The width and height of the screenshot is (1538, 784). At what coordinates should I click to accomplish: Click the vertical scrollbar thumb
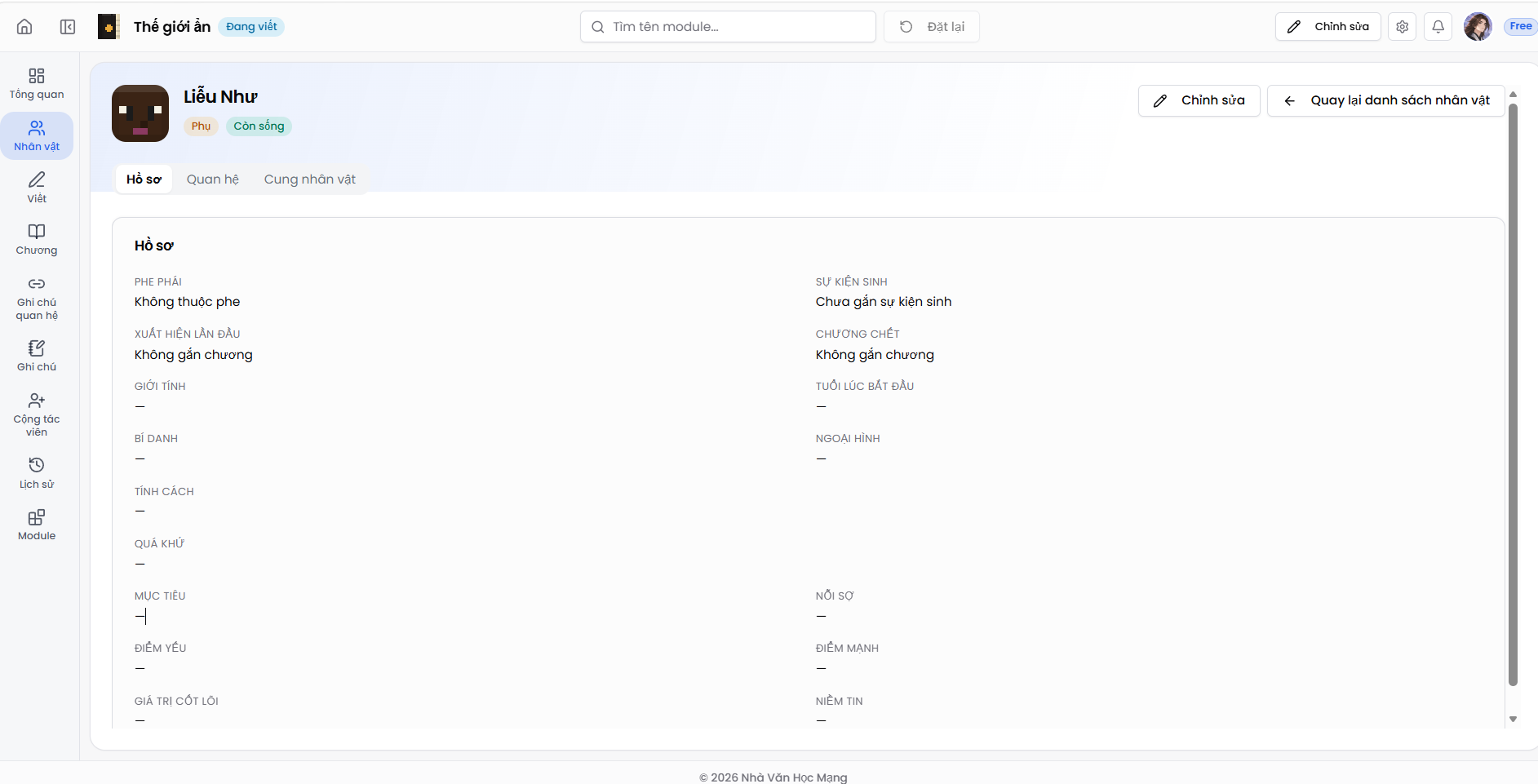coord(1513,394)
